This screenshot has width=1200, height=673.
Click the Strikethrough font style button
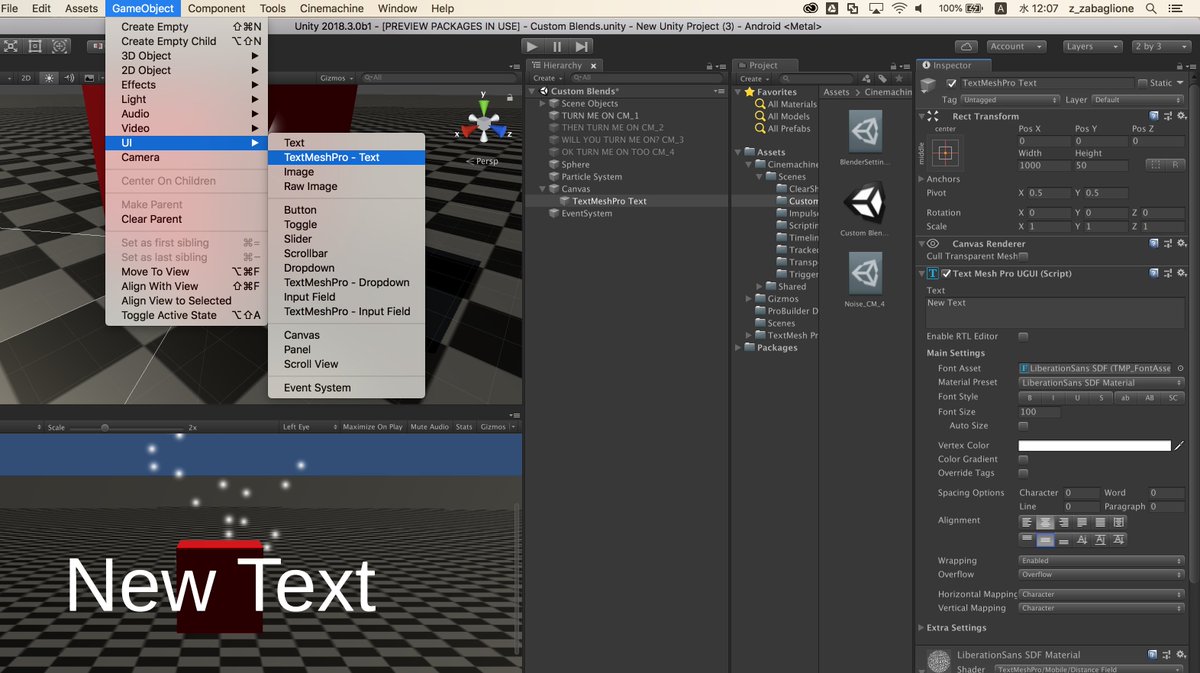click(x=1102, y=398)
